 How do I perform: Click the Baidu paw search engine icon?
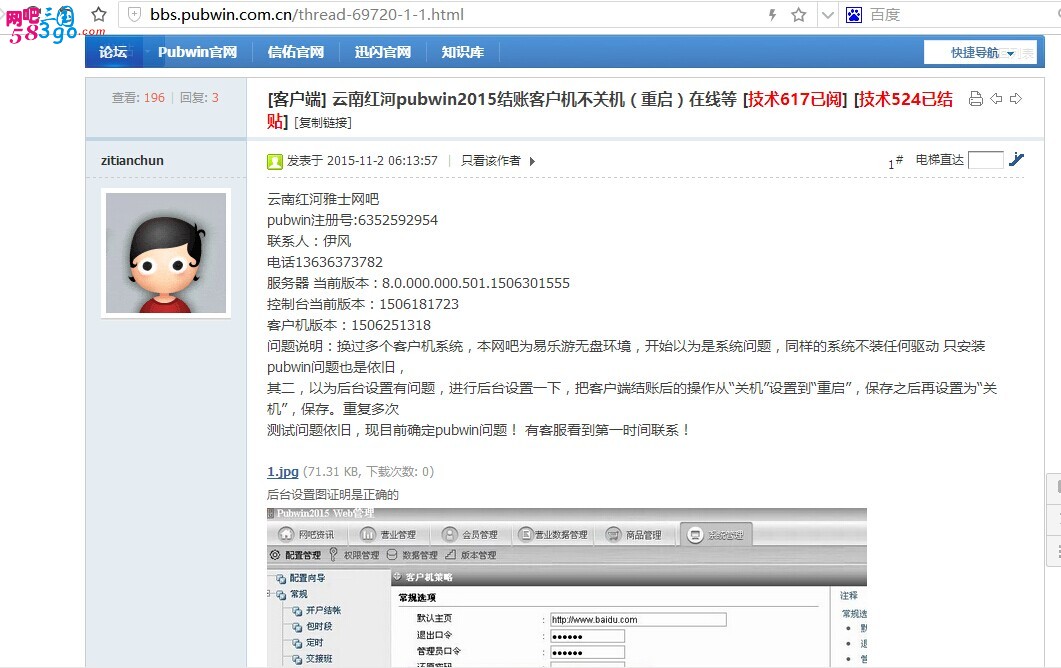tap(854, 15)
